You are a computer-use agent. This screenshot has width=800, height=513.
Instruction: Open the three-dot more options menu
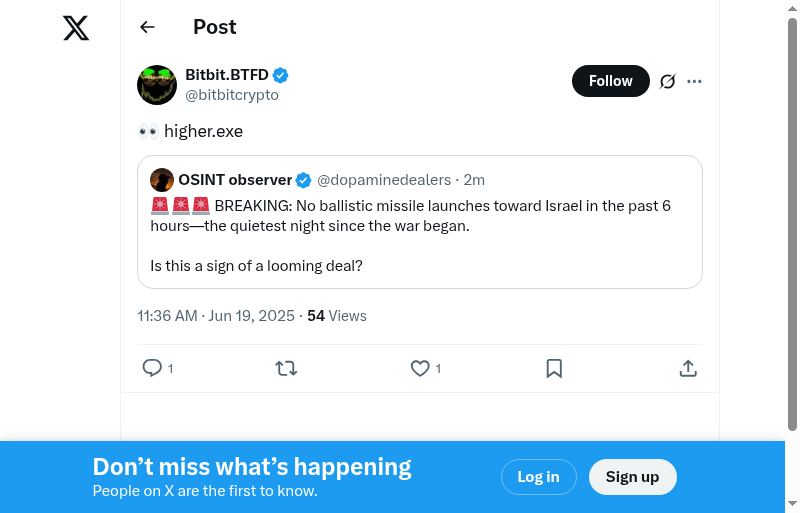tap(695, 81)
